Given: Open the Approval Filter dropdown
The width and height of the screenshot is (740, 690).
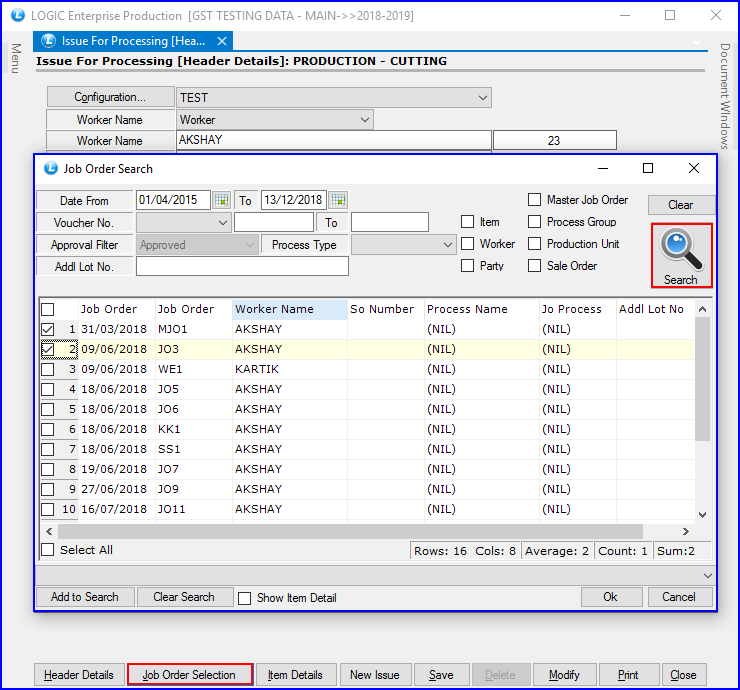Looking at the screenshot, I should [x=250, y=245].
